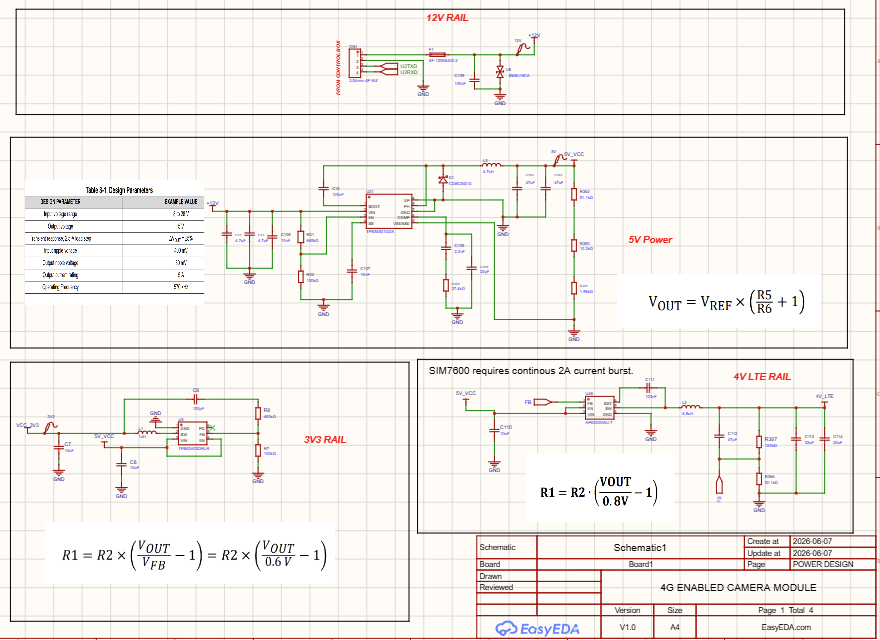880x640 pixels.
Task: Select resistor R7 100kΩ
Action: [258, 450]
